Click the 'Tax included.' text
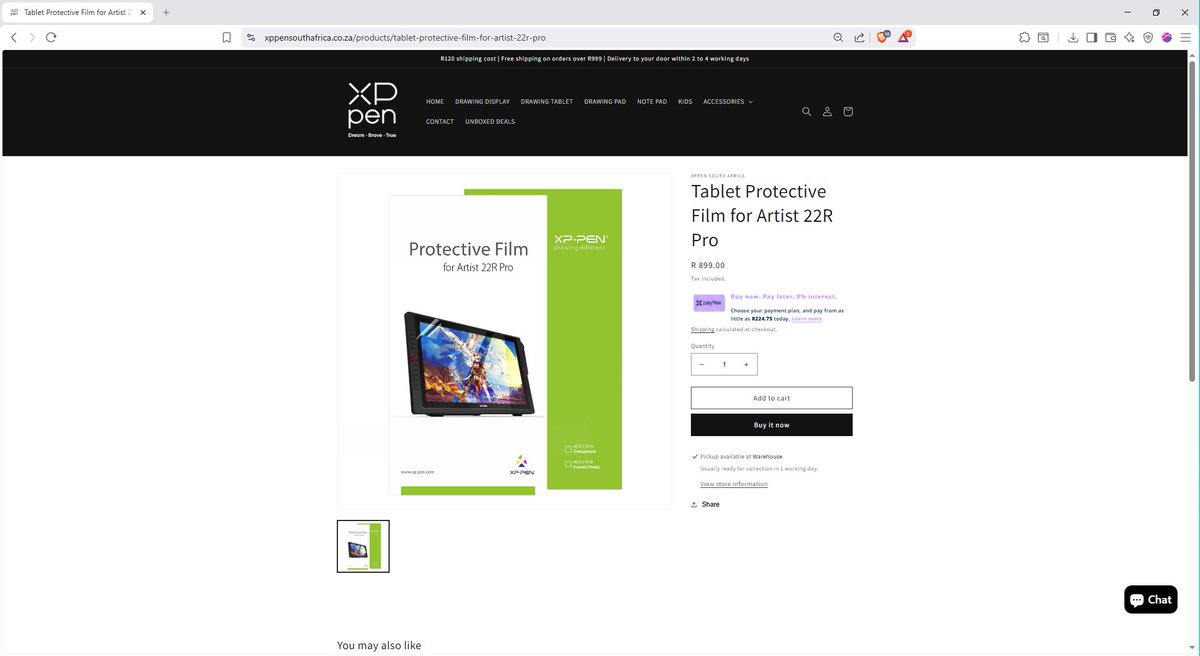The height and width of the screenshot is (656, 1200). click(x=708, y=279)
